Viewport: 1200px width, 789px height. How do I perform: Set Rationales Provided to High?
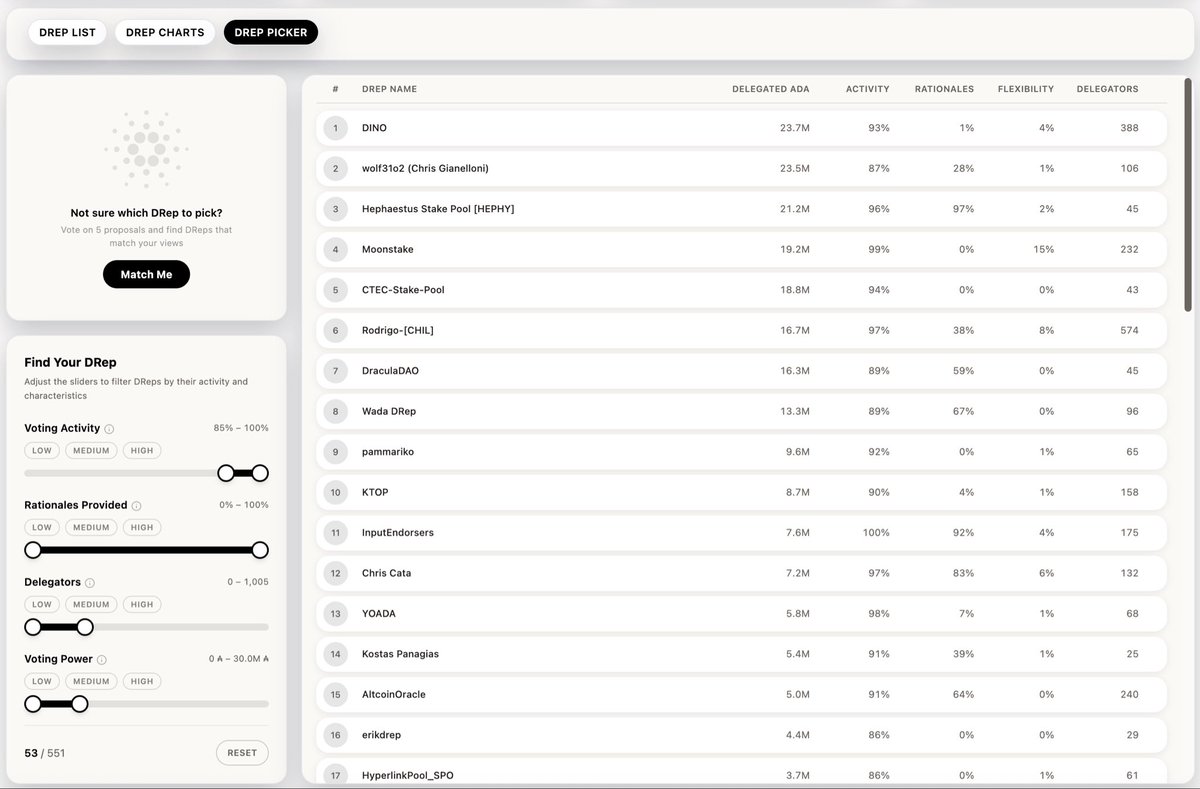(x=142, y=527)
